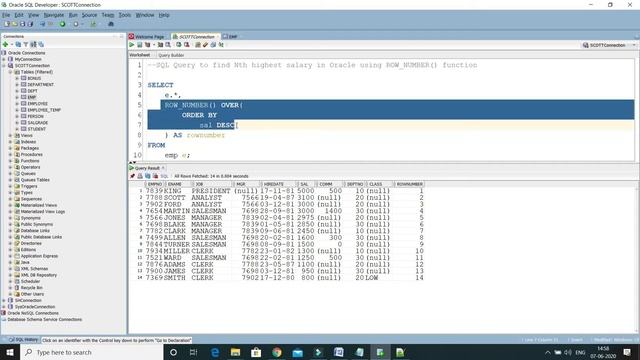The height and width of the screenshot is (360, 640).
Task: Collapse the Tables (Filtered) node
Action: [x=11, y=72]
